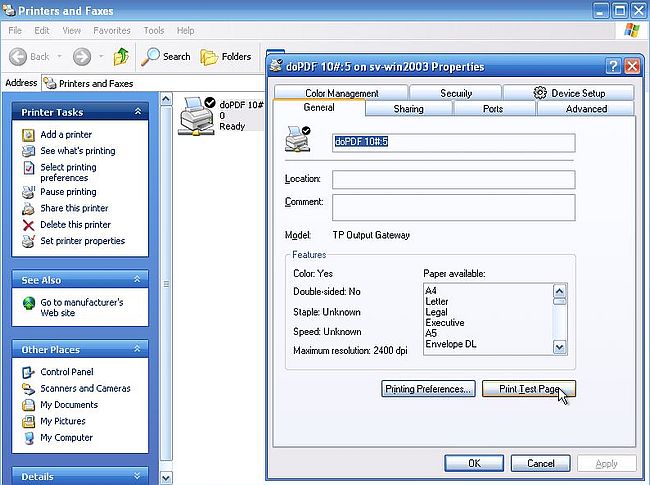650x485 pixels.
Task: Open the View menu
Action: (x=72, y=31)
